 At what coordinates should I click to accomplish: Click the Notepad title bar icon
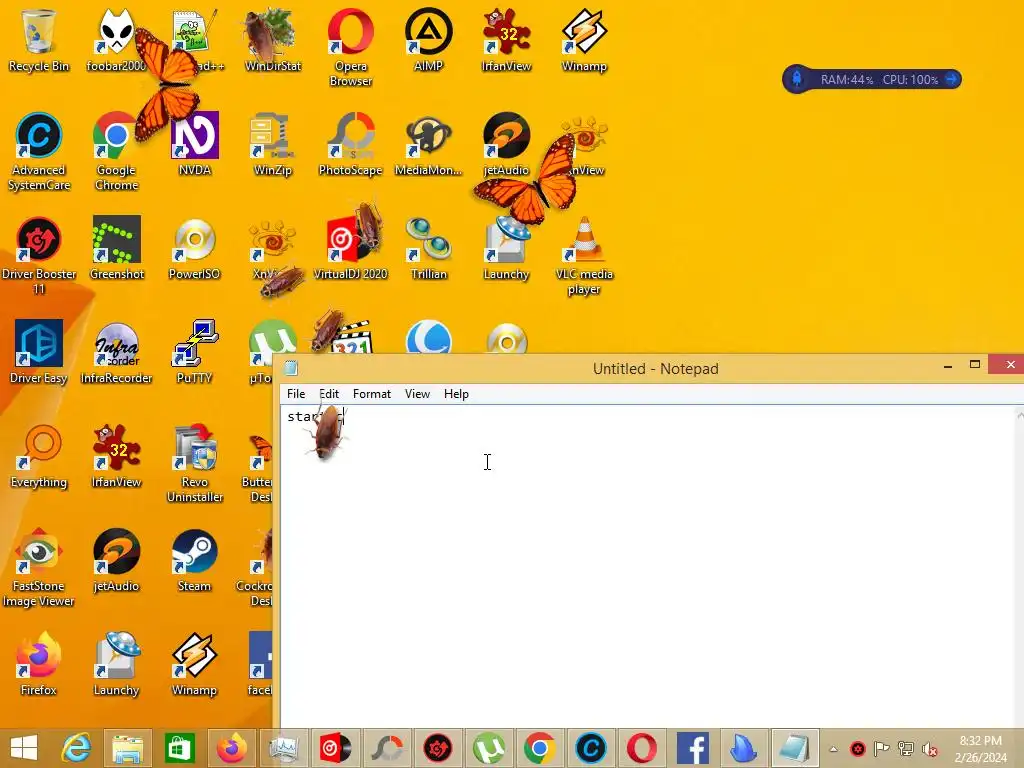pyautogui.click(x=291, y=368)
